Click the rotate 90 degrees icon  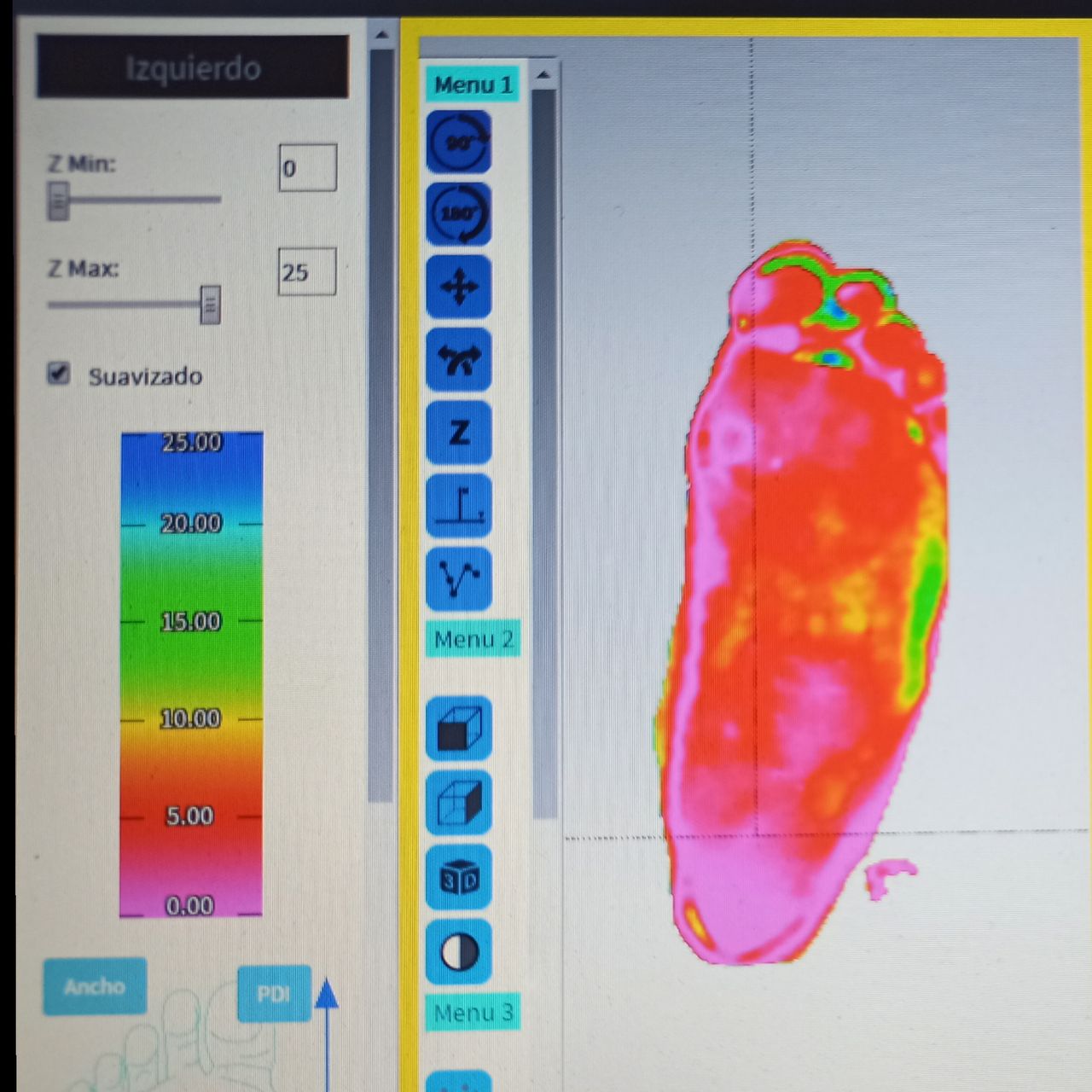(459, 142)
